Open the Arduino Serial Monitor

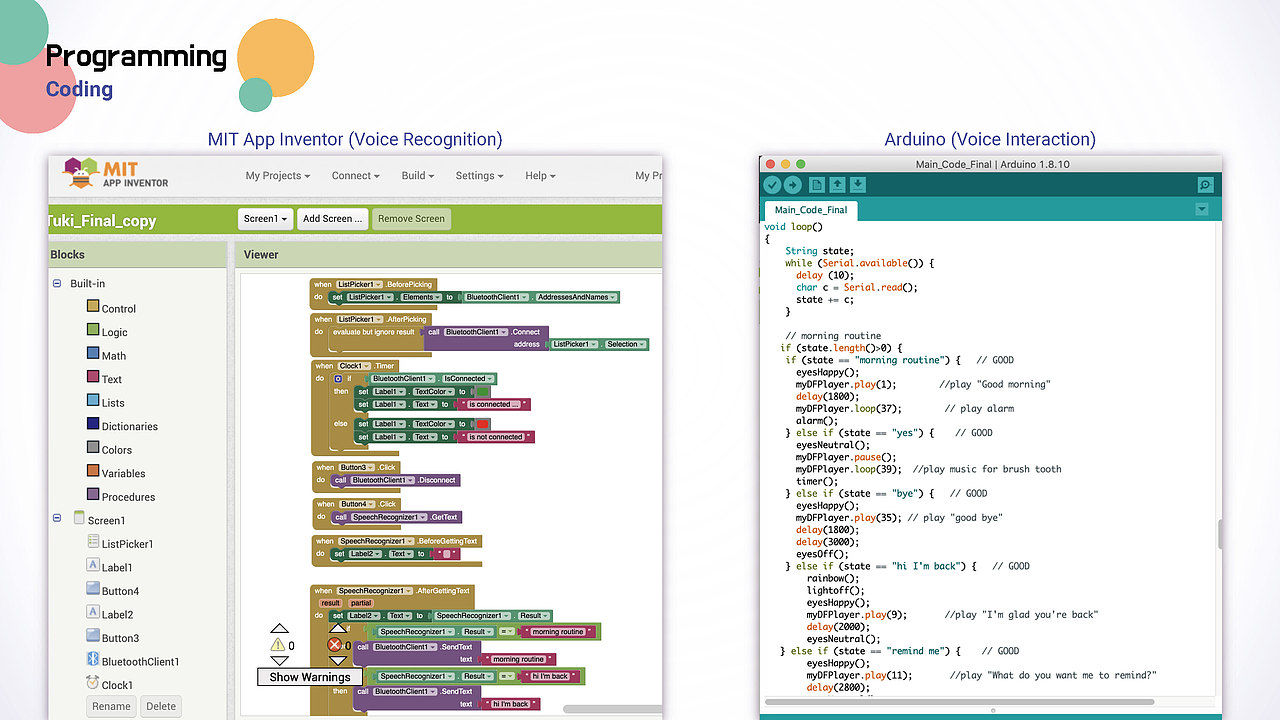pyautogui.click(x=1205, y=185)
